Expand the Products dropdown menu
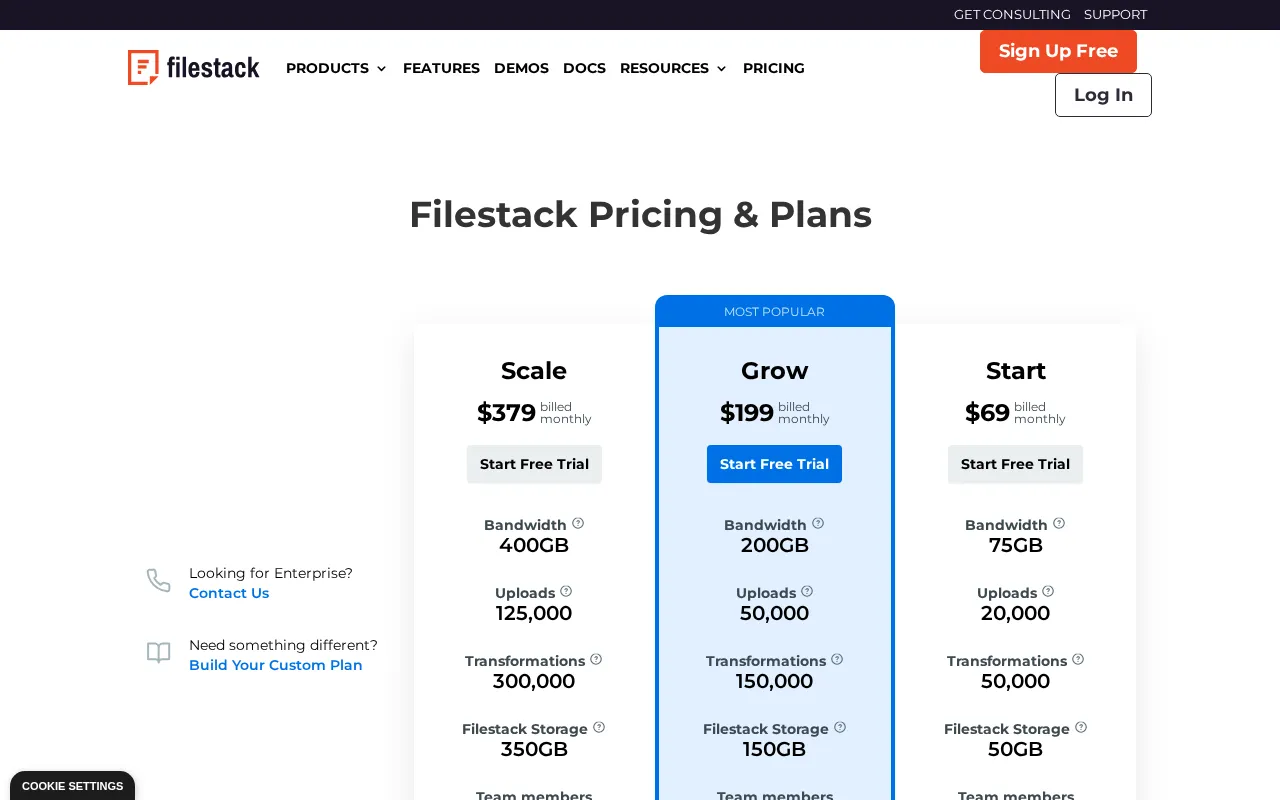This screenshot has width=1280, height=800. click(336, 68)
